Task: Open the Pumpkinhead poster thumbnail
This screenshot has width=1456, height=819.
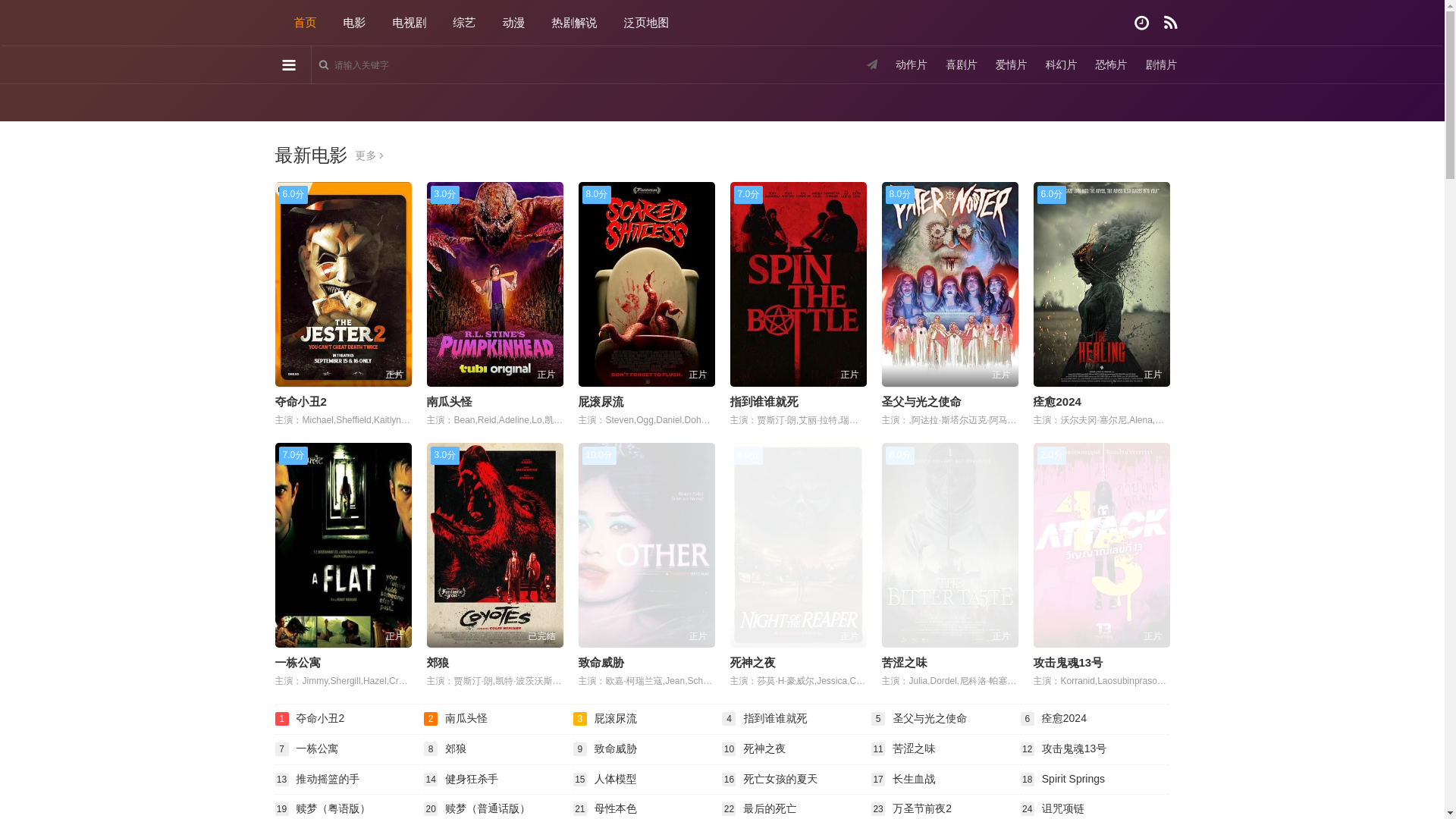Action: coord(495,284)
